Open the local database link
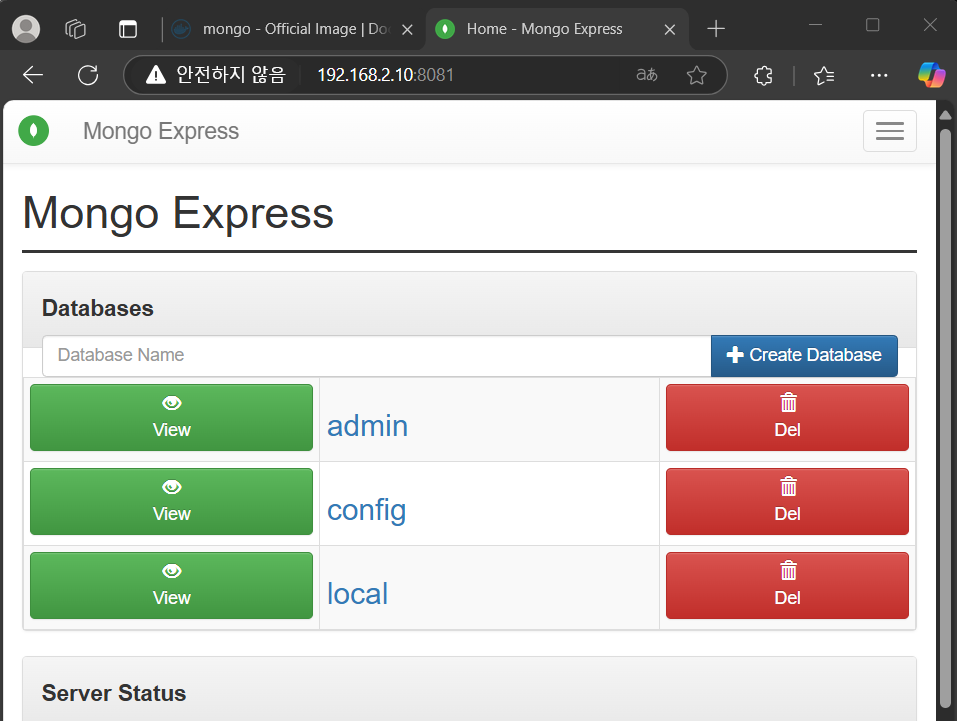This screenshot has width=957, height=721. coord(358,594)
